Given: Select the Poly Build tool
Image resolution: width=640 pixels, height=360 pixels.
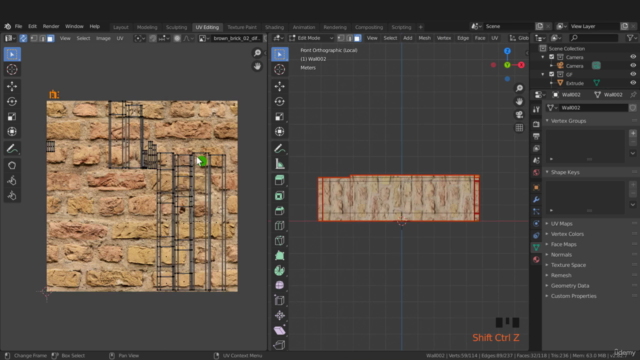Looking at the screenshot, I should tap(280, 256).
